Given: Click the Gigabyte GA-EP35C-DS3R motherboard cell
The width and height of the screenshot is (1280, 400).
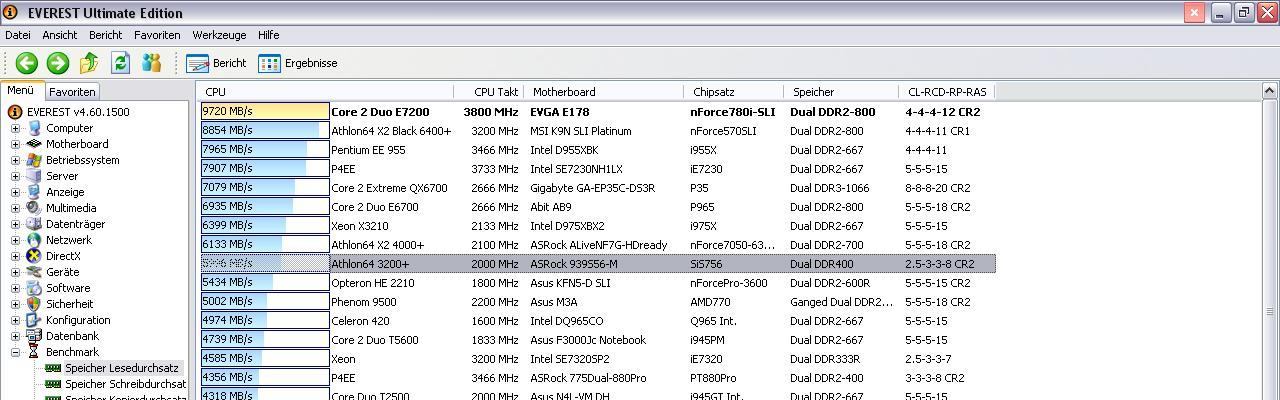Looking at the screenshot, I should point(592,188).
